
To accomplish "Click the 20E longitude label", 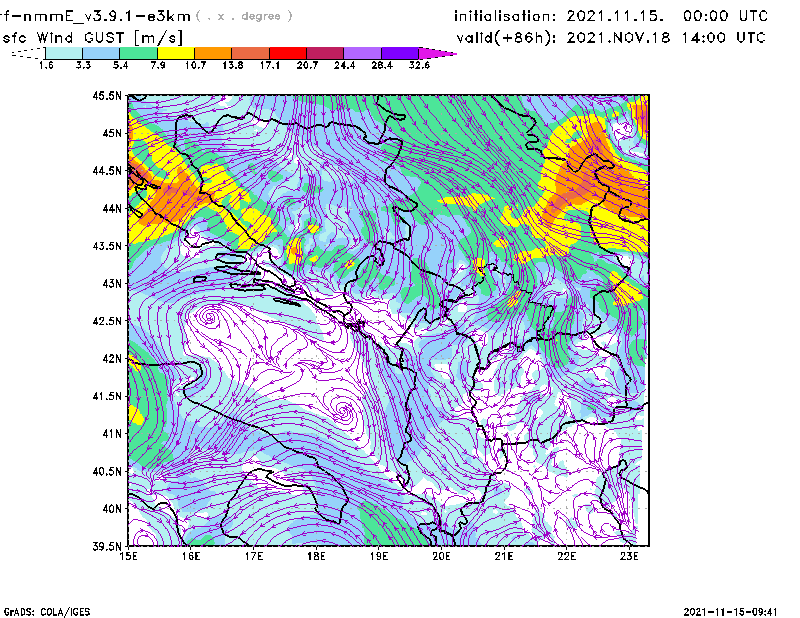I will click(x=441, y=556).
